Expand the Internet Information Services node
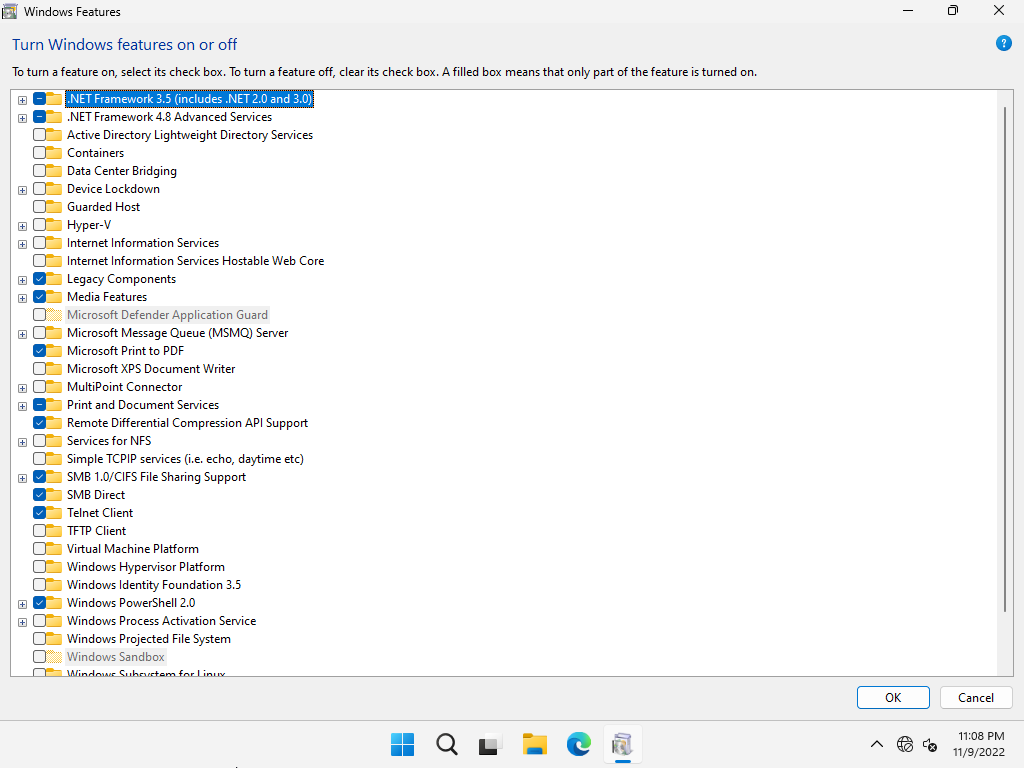Viewport: 1024px width, 768px height. [x=22, y=244]
